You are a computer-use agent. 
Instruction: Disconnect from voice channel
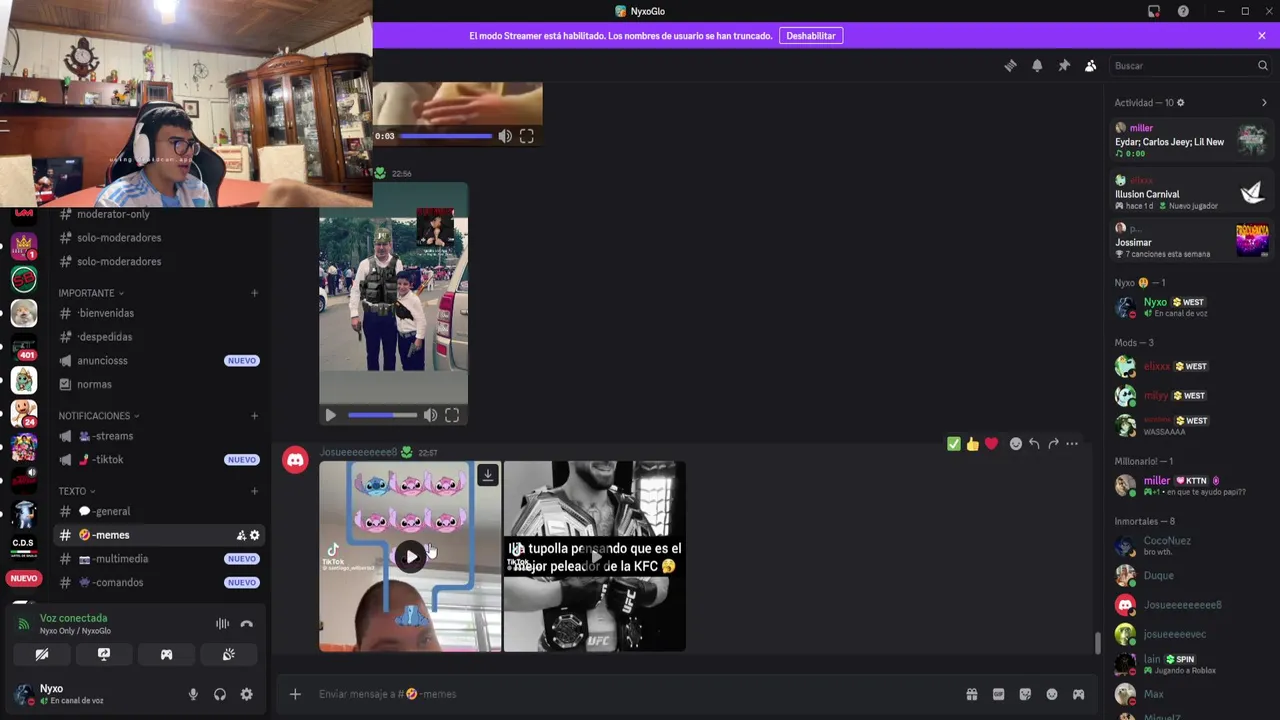click(x=247, y=624)
